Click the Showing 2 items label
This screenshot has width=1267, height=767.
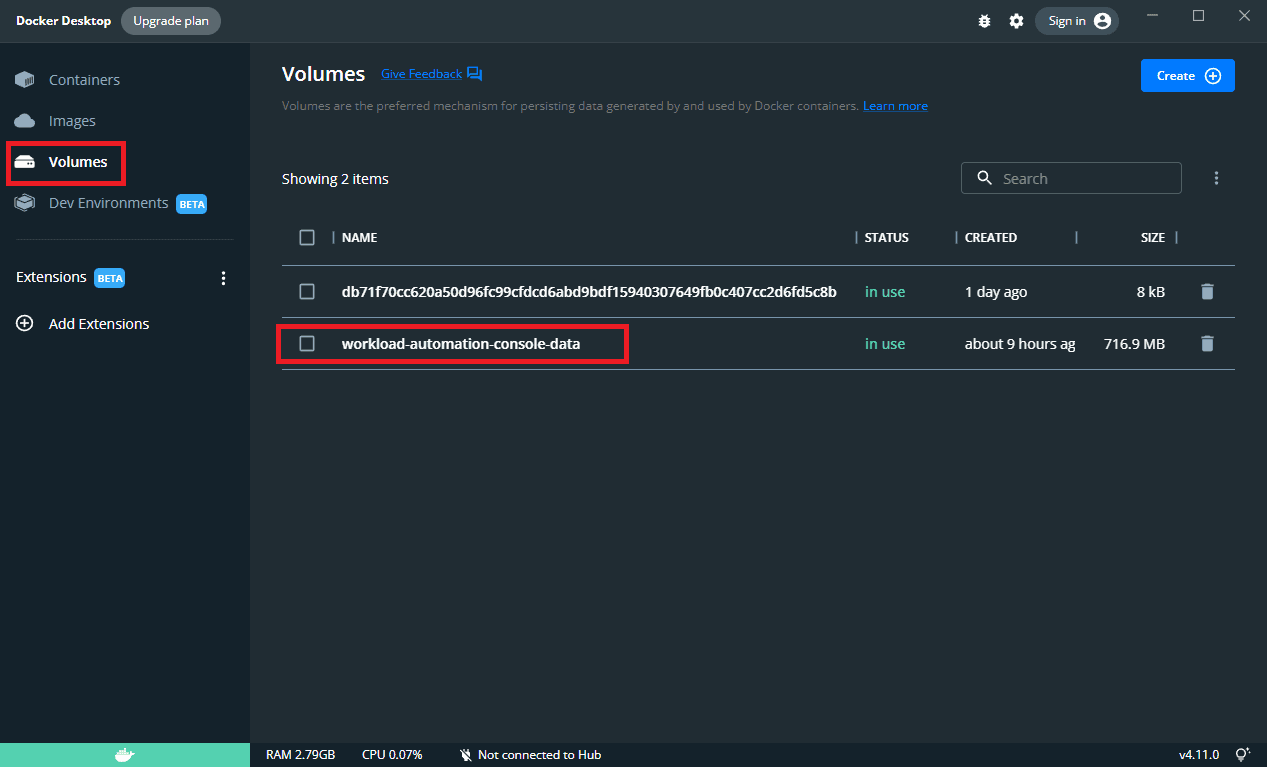(x=335, y=179)
